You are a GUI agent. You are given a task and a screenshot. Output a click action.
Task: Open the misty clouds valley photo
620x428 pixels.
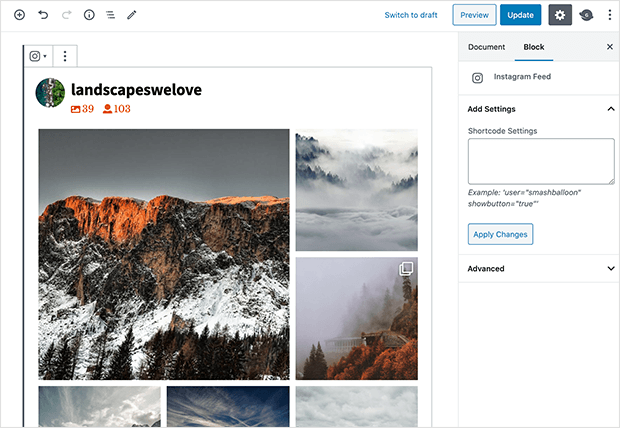[x=357, y=190]
